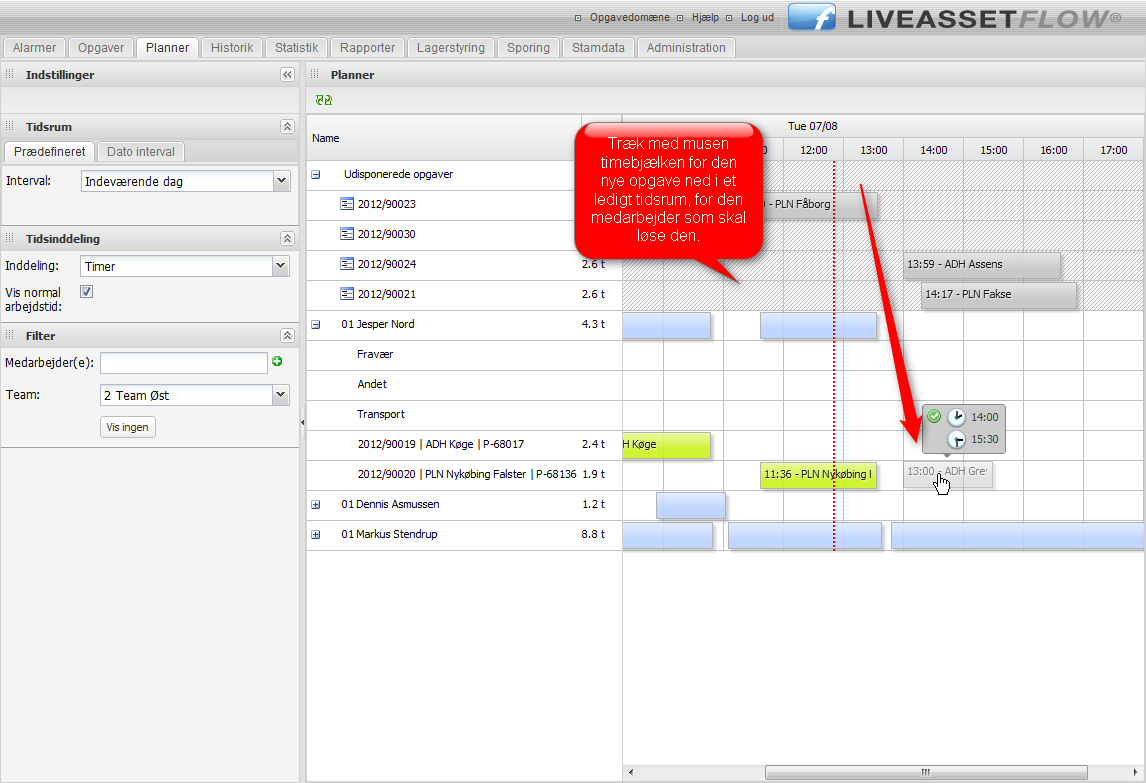
Task: Expand the 01 Markus Stendrup row
Action: pos(316,535)
